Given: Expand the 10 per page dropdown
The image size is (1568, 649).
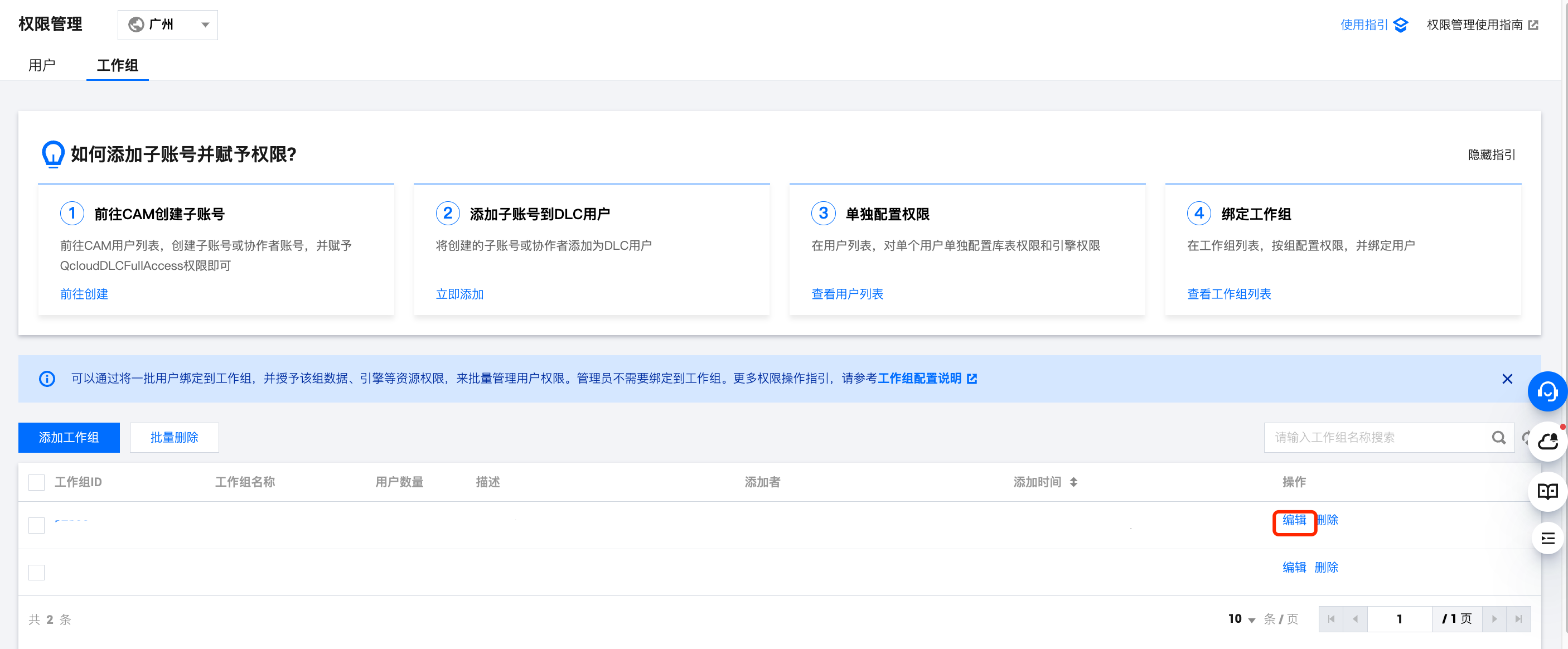Looking at the screenshot, I should 1241,618.
